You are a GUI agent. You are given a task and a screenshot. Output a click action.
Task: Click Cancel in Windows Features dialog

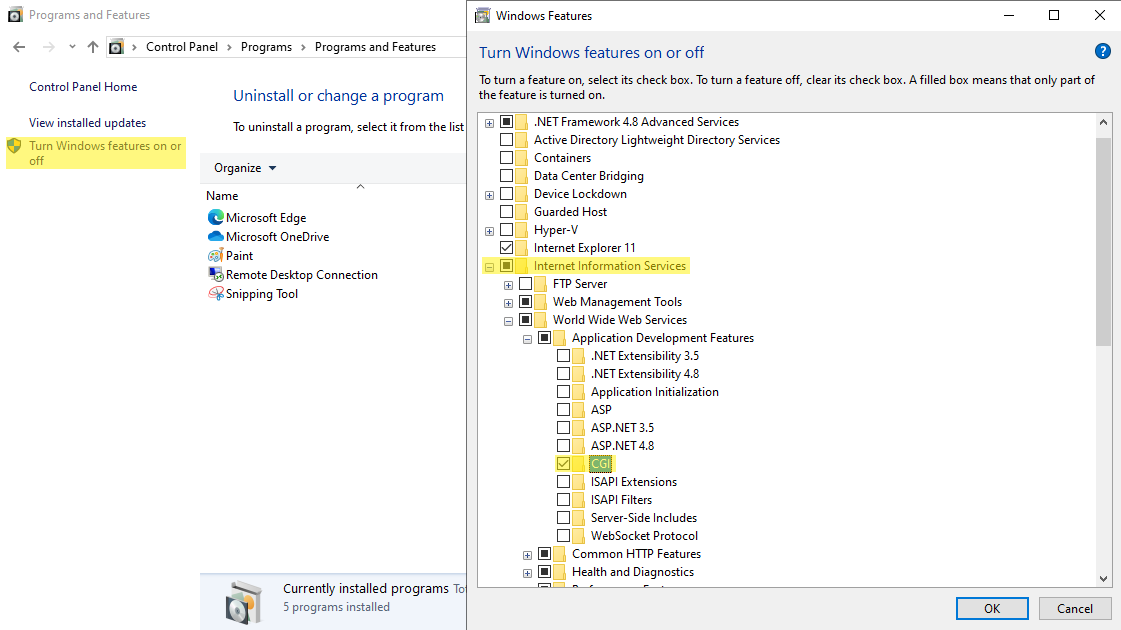(1075, 609)
